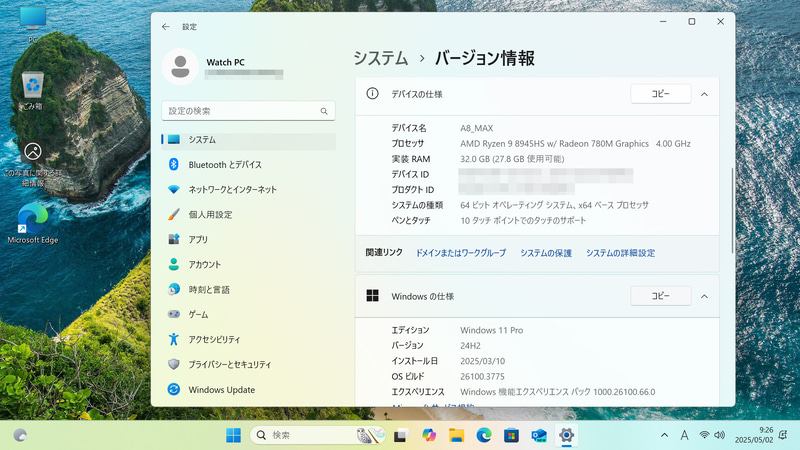Viewport: 800px width, 450px height.
Task: Go back with the Settings back arrow
Action: click(165, 27)
